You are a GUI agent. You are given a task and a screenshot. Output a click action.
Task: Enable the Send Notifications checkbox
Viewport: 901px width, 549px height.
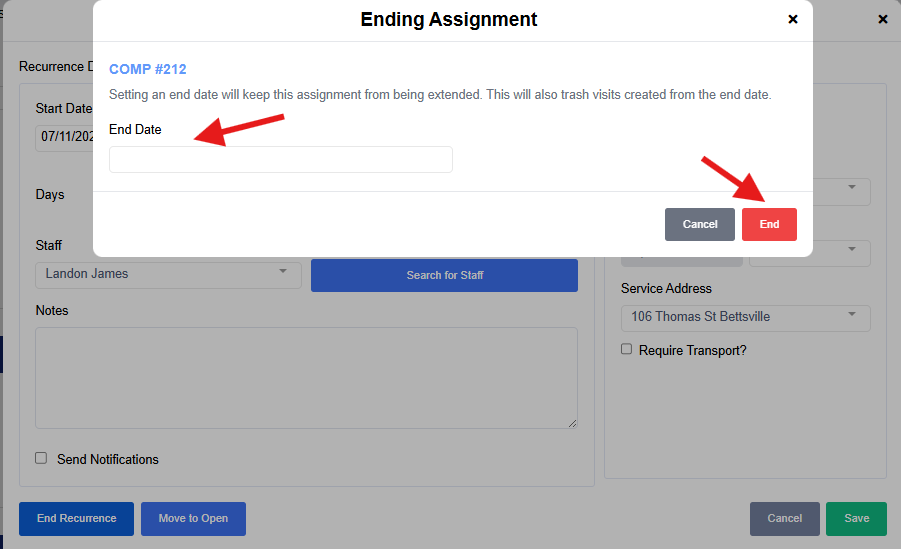41,458
